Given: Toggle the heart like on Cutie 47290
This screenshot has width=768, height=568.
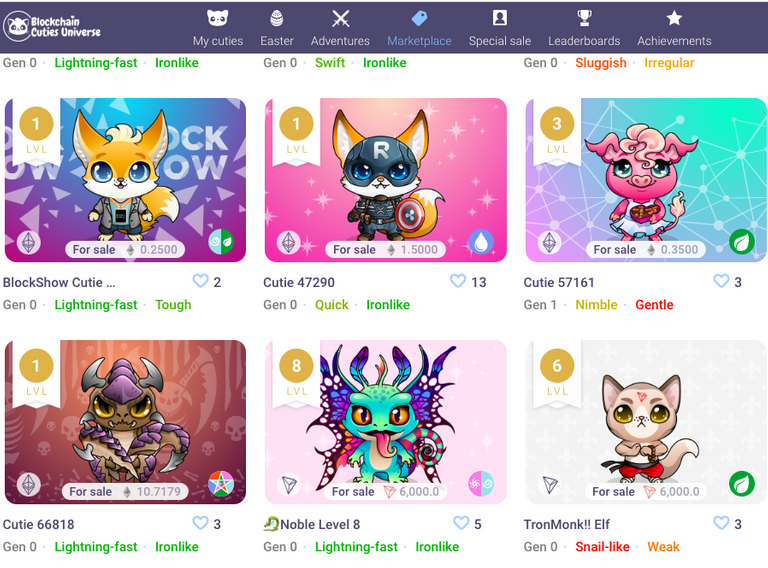Looking at the screenshot, I should (457, 281).
